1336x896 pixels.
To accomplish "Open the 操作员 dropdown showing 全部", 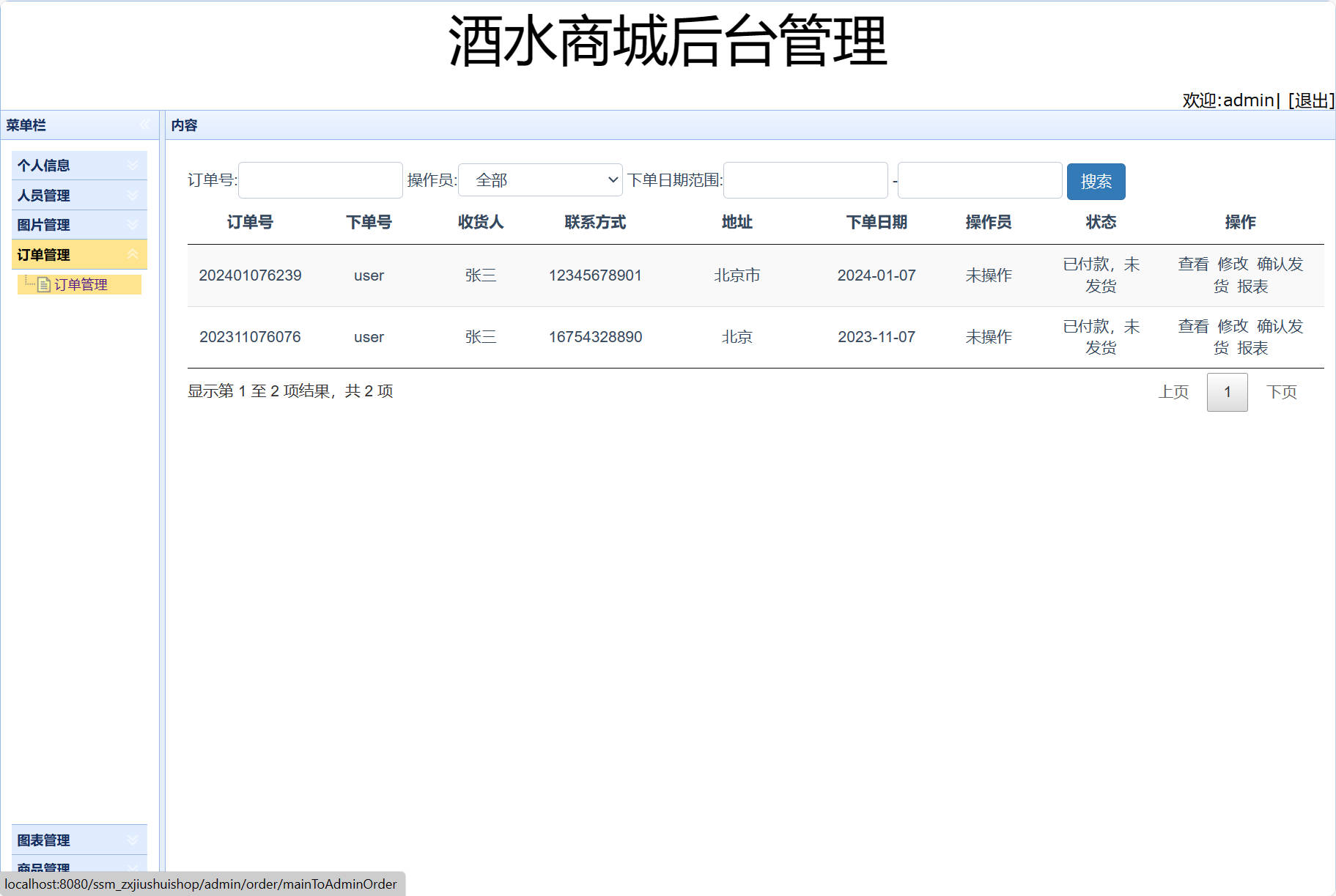I will (x=539, y=179).
